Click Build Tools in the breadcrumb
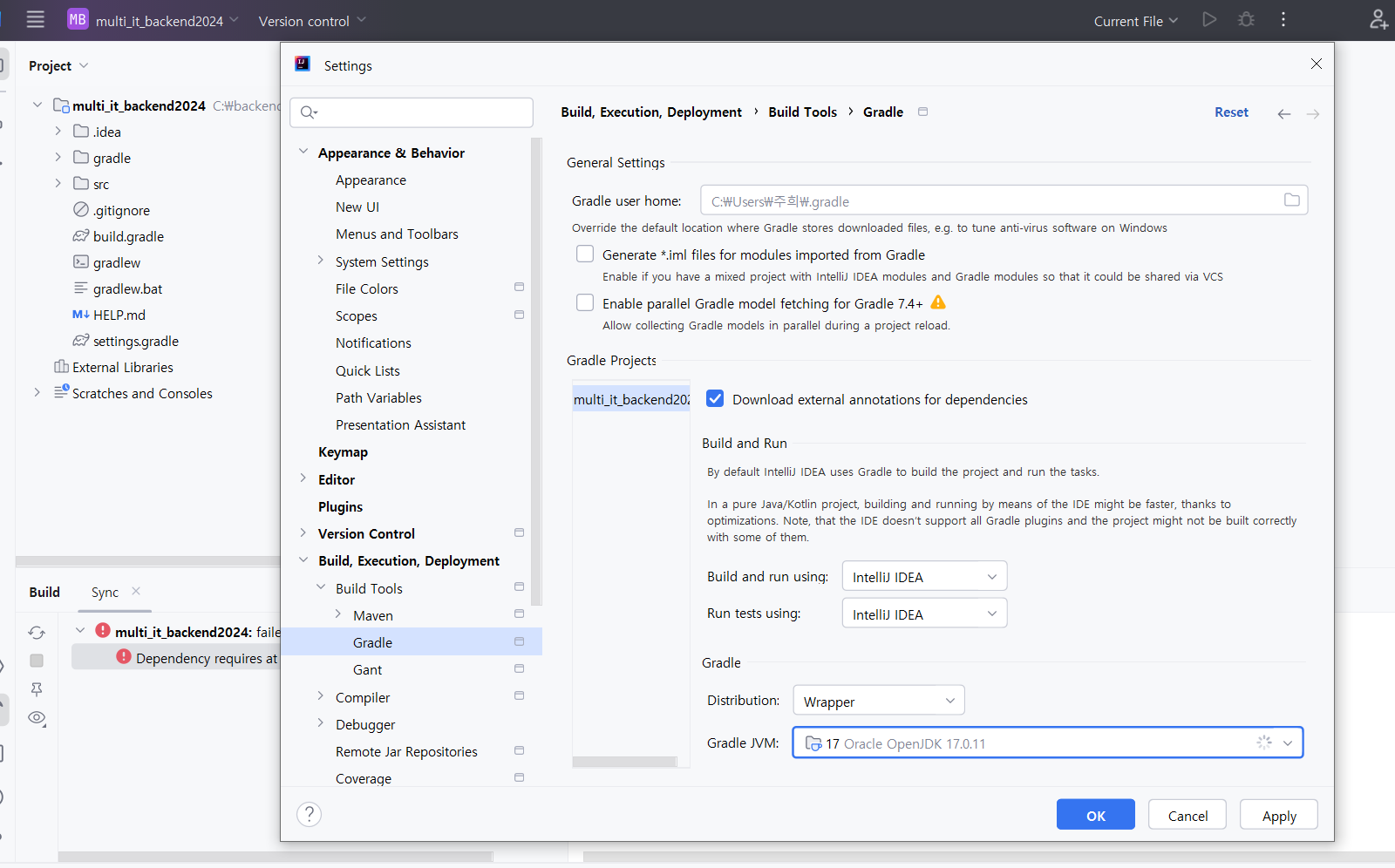 802,112
